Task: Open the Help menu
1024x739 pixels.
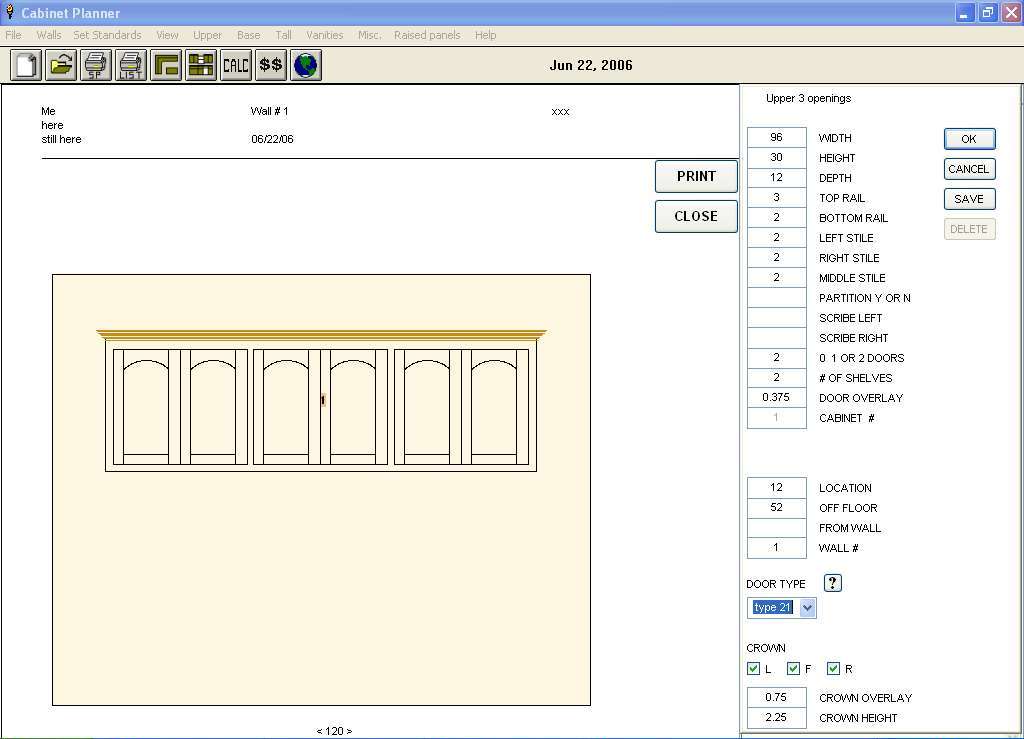Action: pos(485,35)
